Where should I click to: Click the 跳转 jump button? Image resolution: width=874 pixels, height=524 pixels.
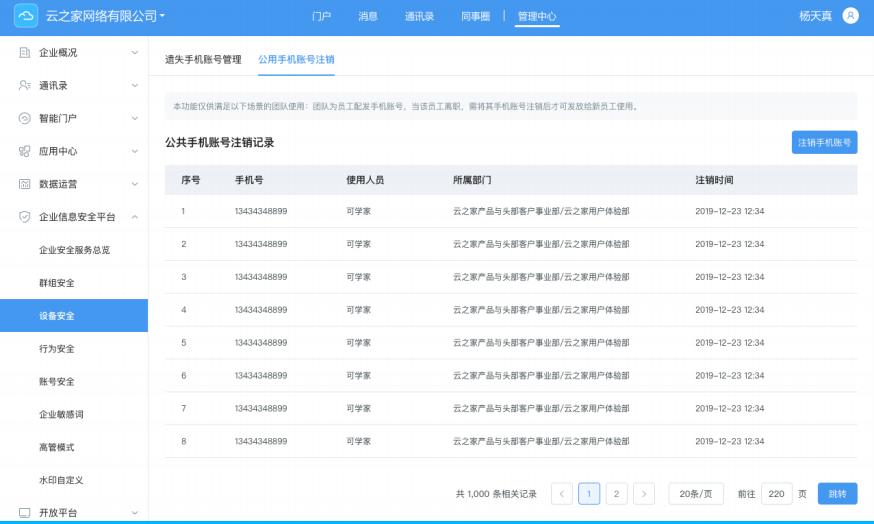pos(837,494)
